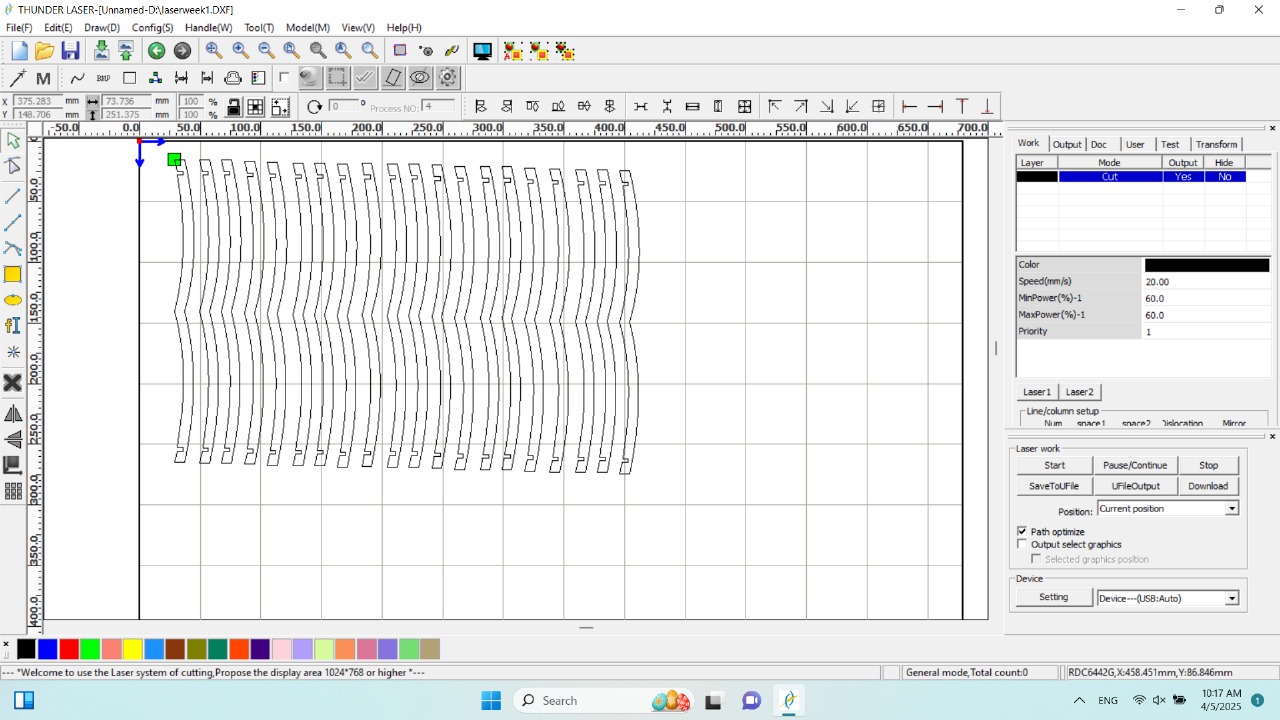Select the yellow Rectangle tool
The image size is (1280, 720).
(x=13, y=274)
